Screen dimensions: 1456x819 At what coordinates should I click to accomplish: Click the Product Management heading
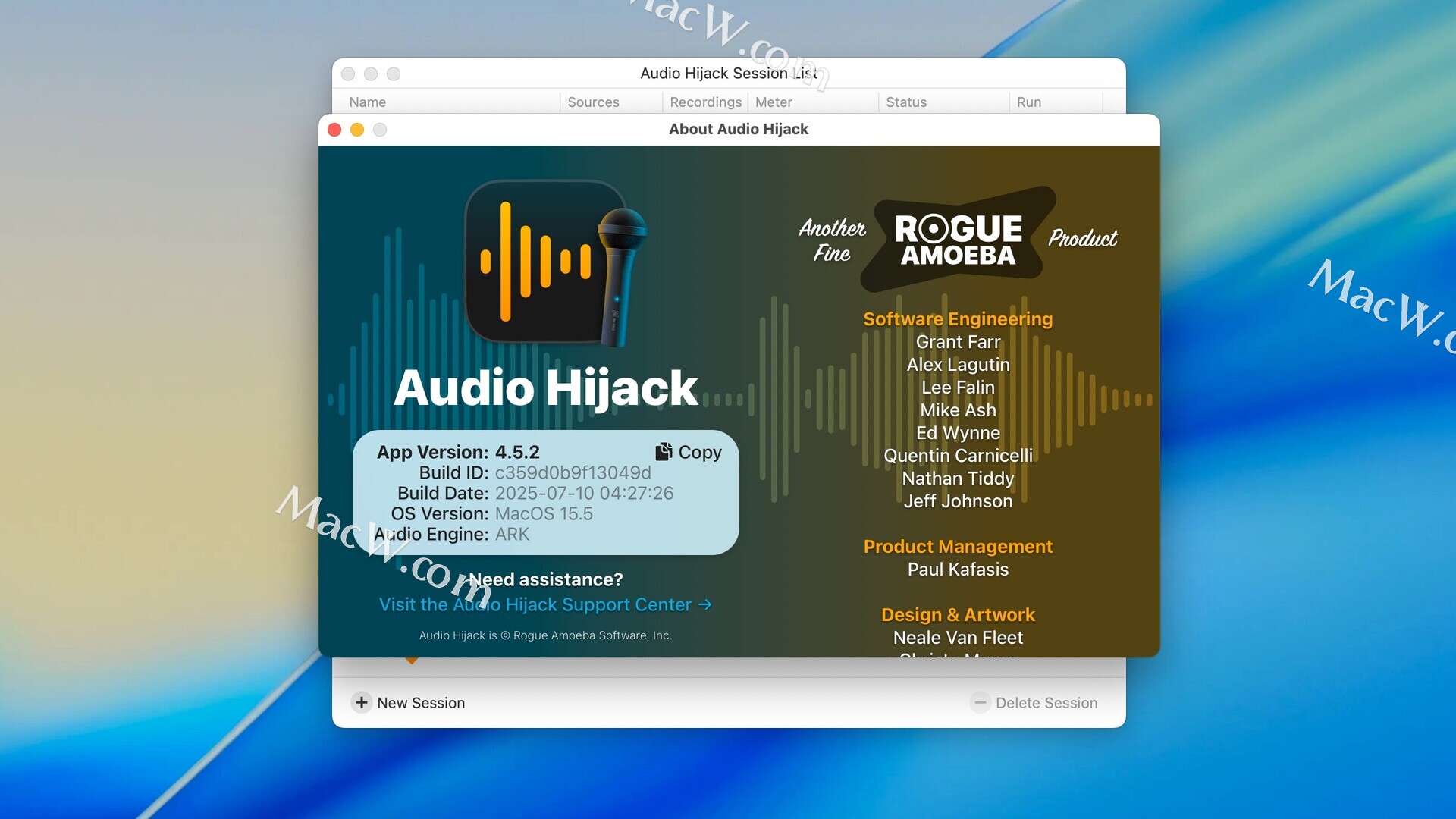958,547
